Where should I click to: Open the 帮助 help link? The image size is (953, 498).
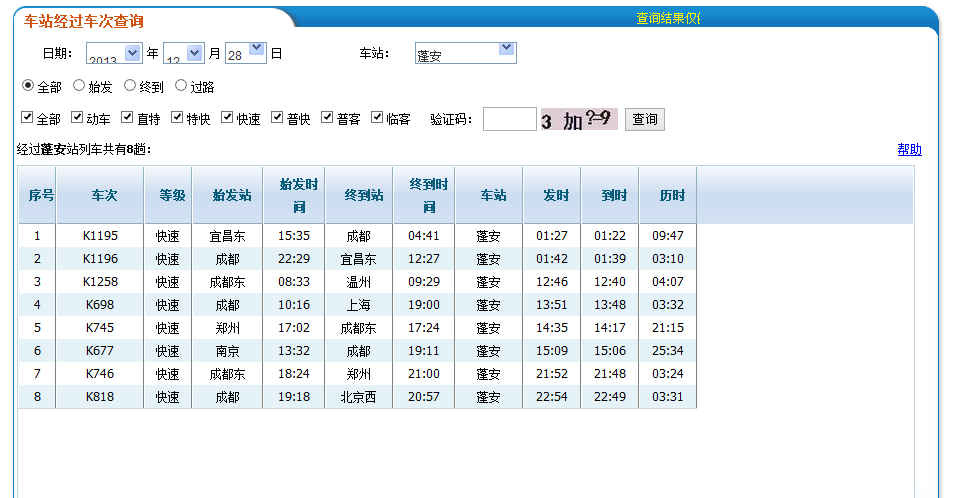coord(909,150)
